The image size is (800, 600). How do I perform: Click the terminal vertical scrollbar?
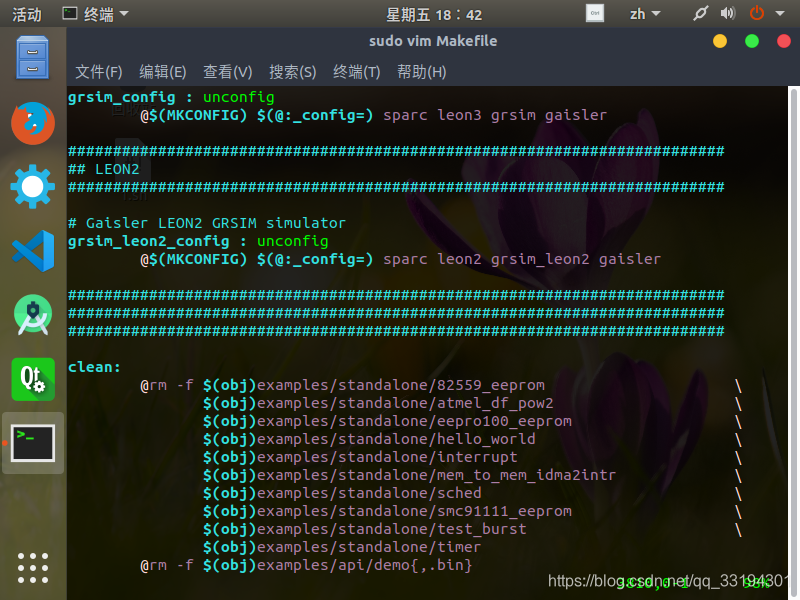[793, 337]
